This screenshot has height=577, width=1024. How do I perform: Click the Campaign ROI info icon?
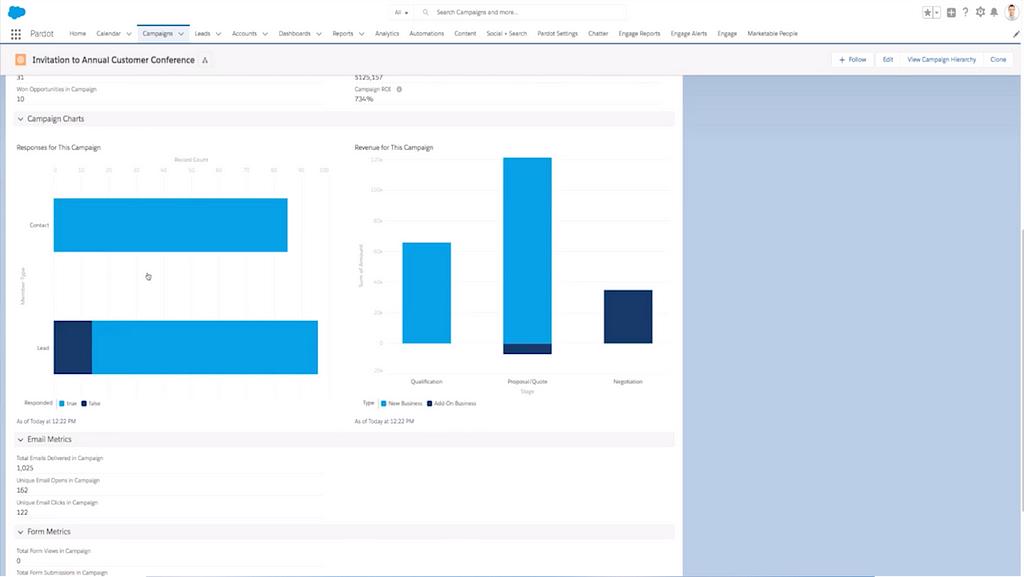point(399,89)
